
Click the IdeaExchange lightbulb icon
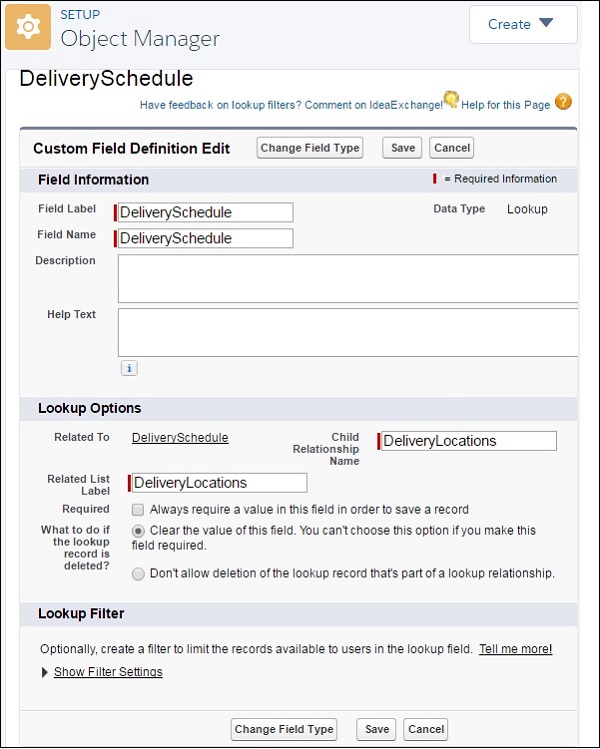point(451,99)
